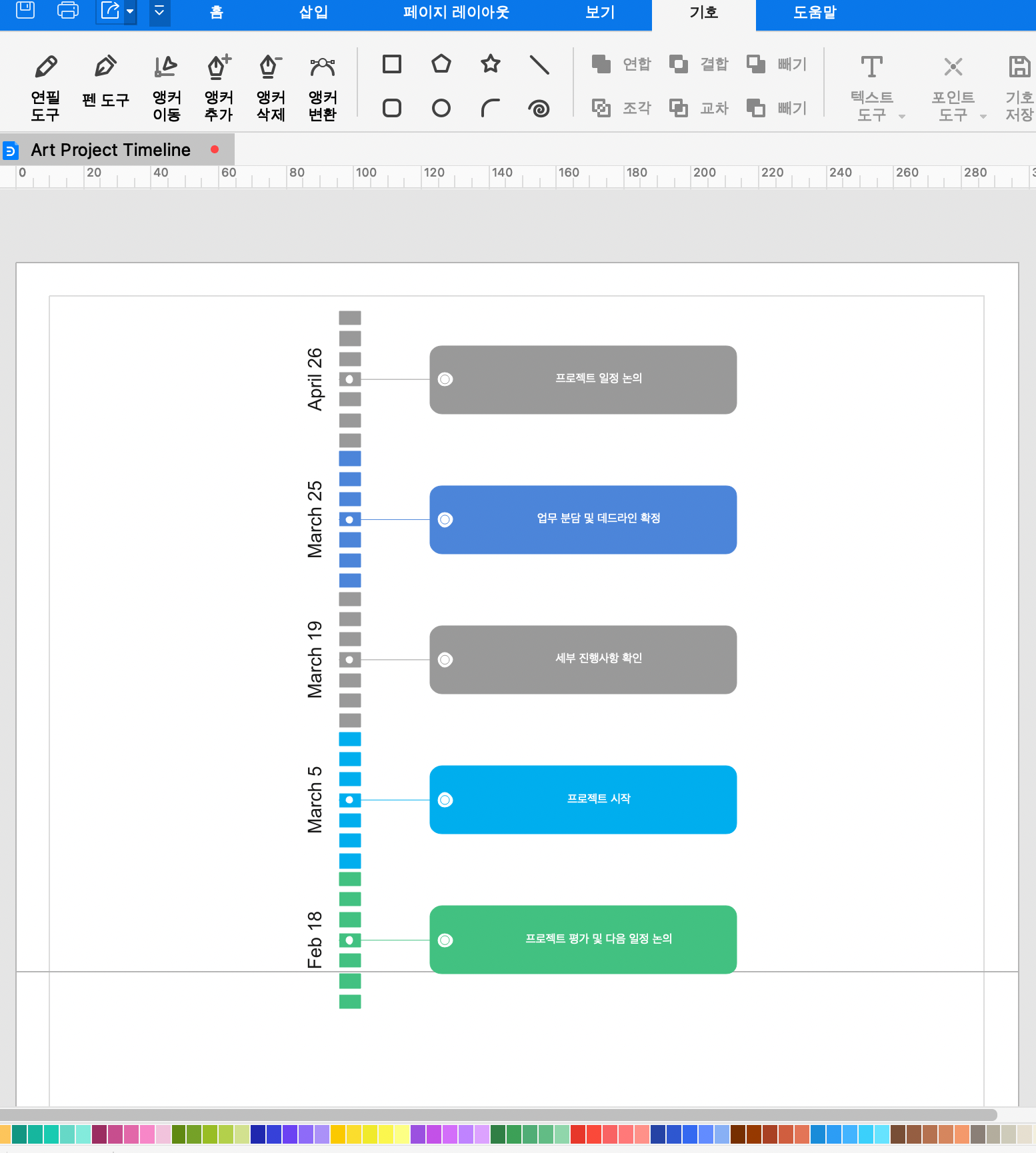The height and width of the screenshot is (1153, 1036).
Task: Apply the Fragment operation (조각)
Action: coord(621,108)
